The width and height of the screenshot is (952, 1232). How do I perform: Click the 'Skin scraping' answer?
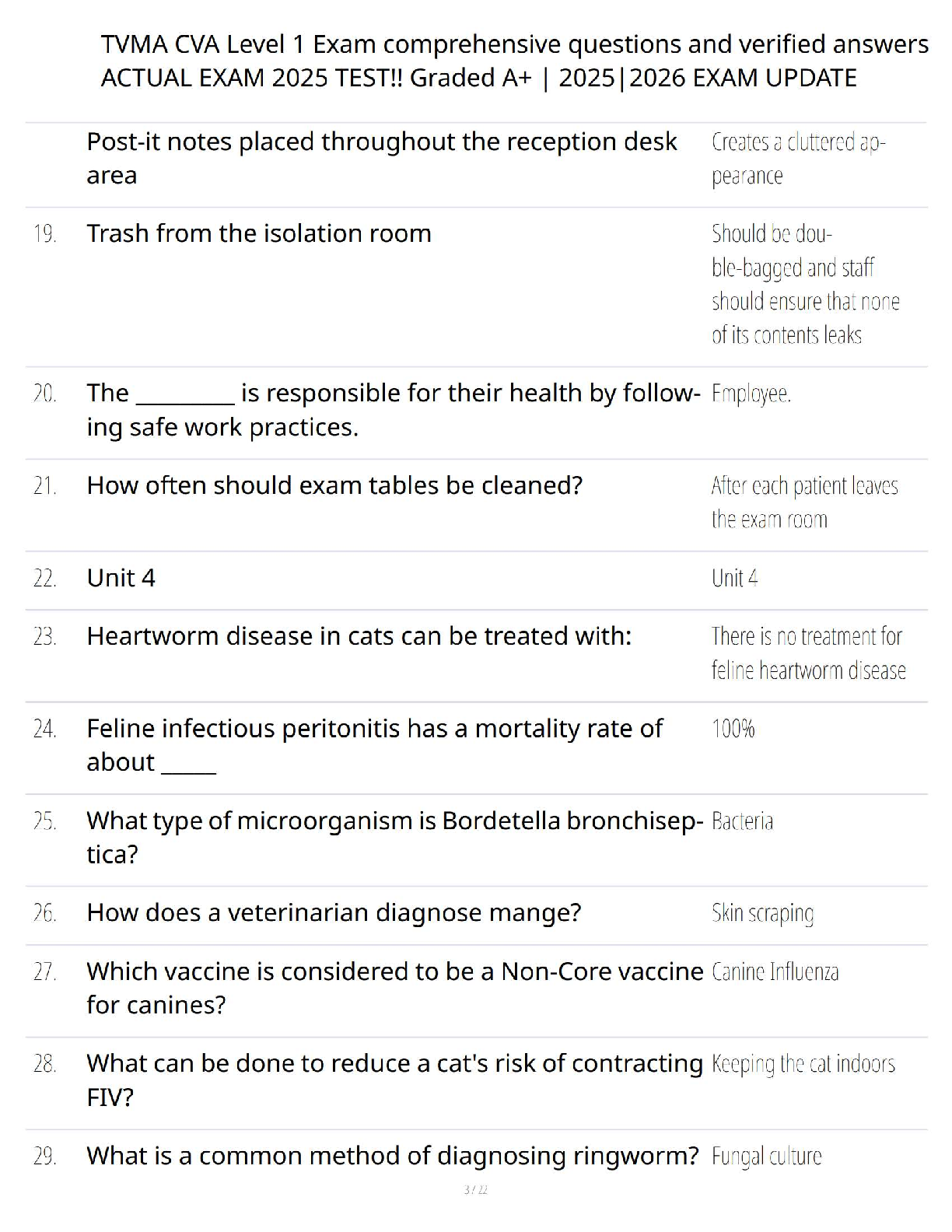762,913
